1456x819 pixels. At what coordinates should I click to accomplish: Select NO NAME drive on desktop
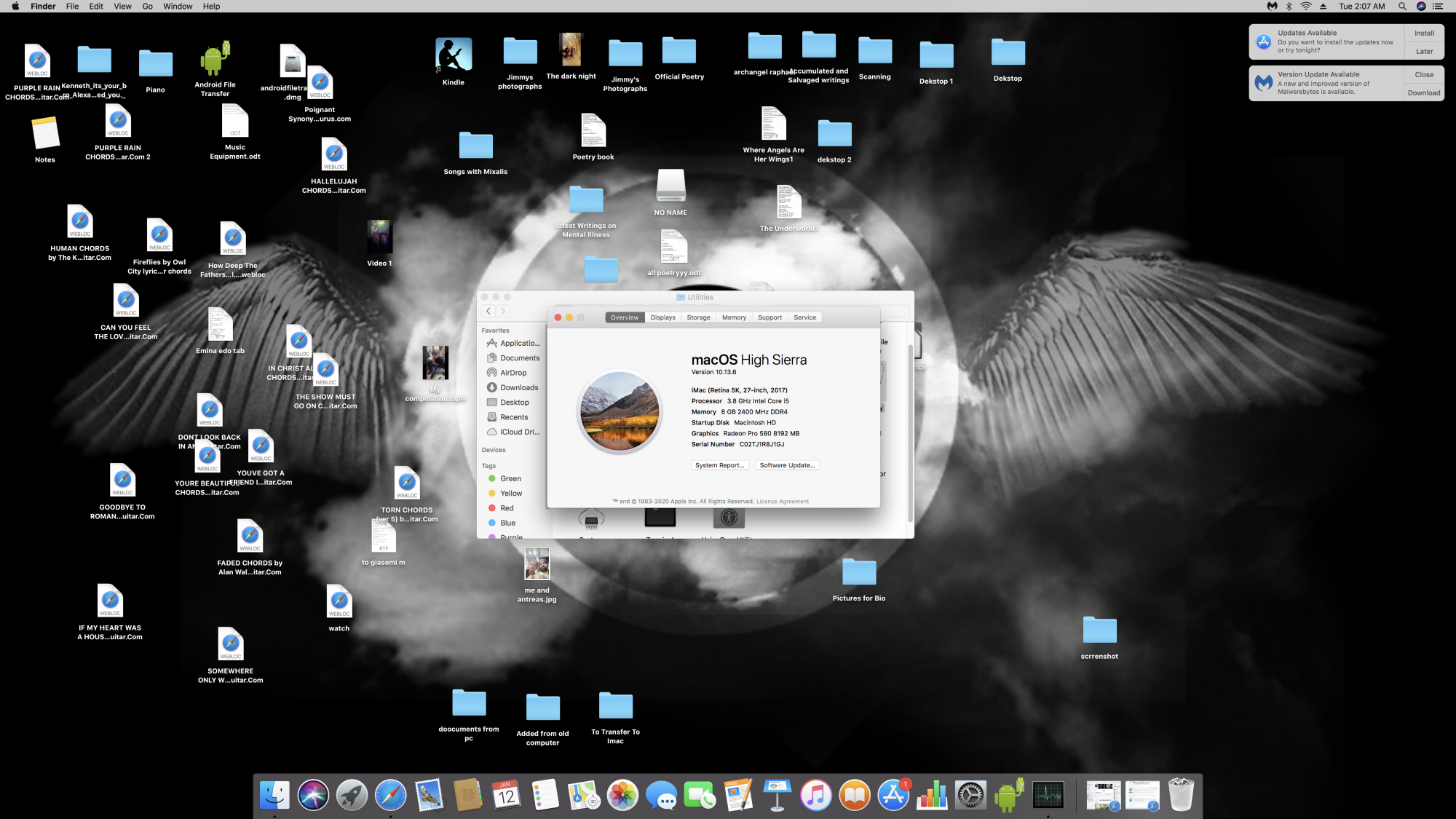coord(670,186)
